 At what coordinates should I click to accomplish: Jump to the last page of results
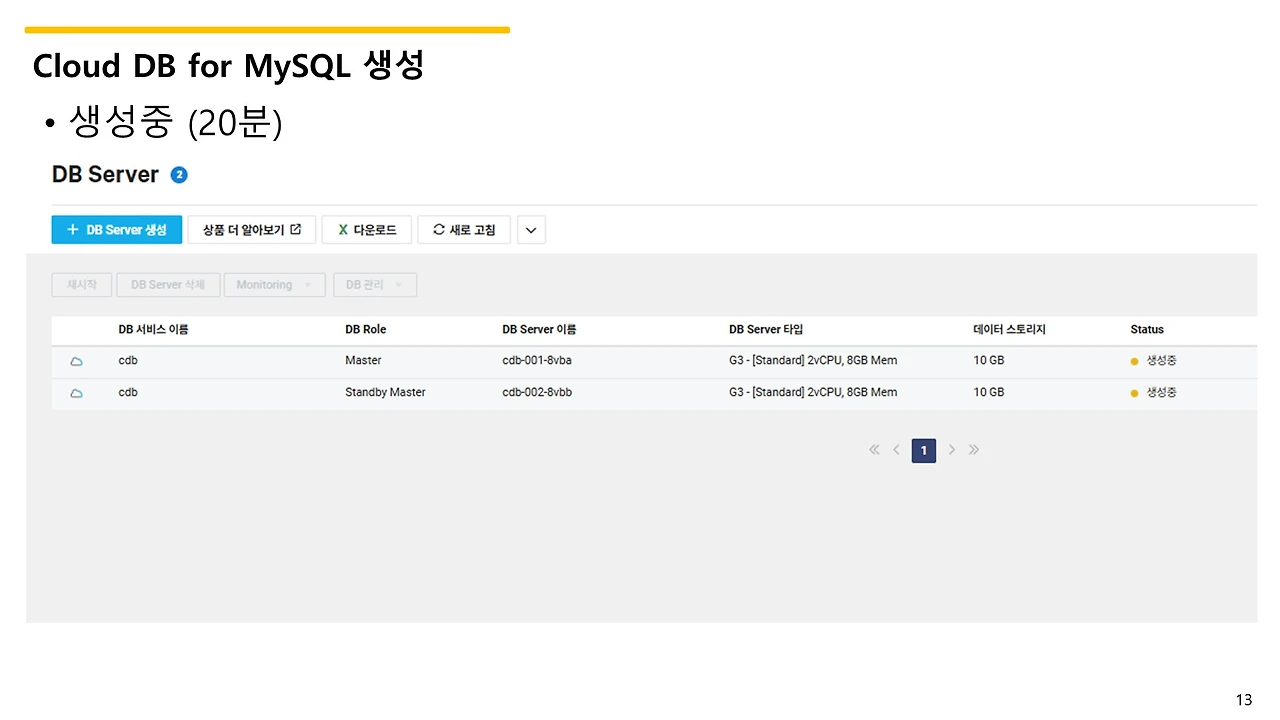[x=974, y=450]
